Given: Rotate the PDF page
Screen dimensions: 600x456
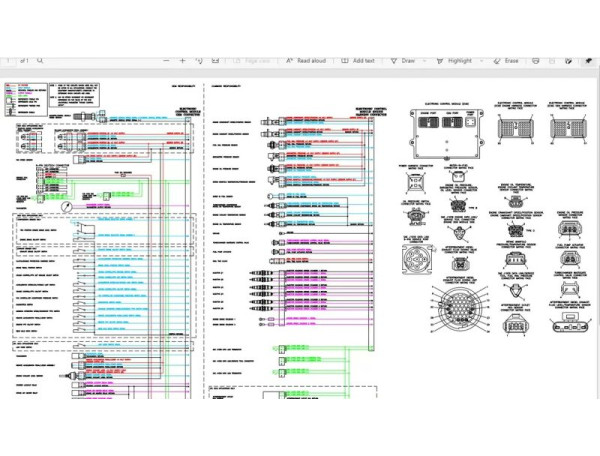Looking at the screenshot, I should point(199,60).
